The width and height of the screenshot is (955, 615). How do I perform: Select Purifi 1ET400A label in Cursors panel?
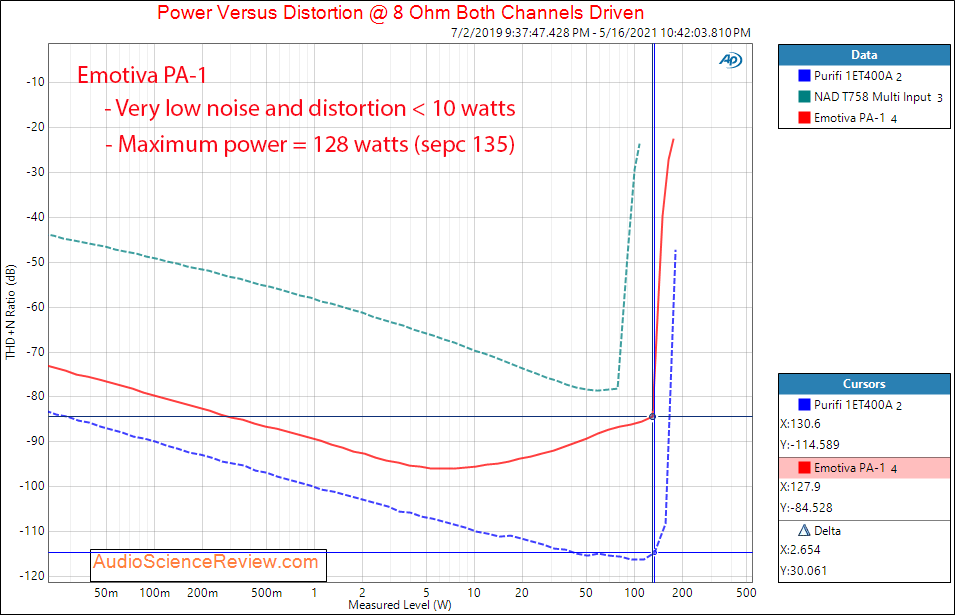point(858,405)
